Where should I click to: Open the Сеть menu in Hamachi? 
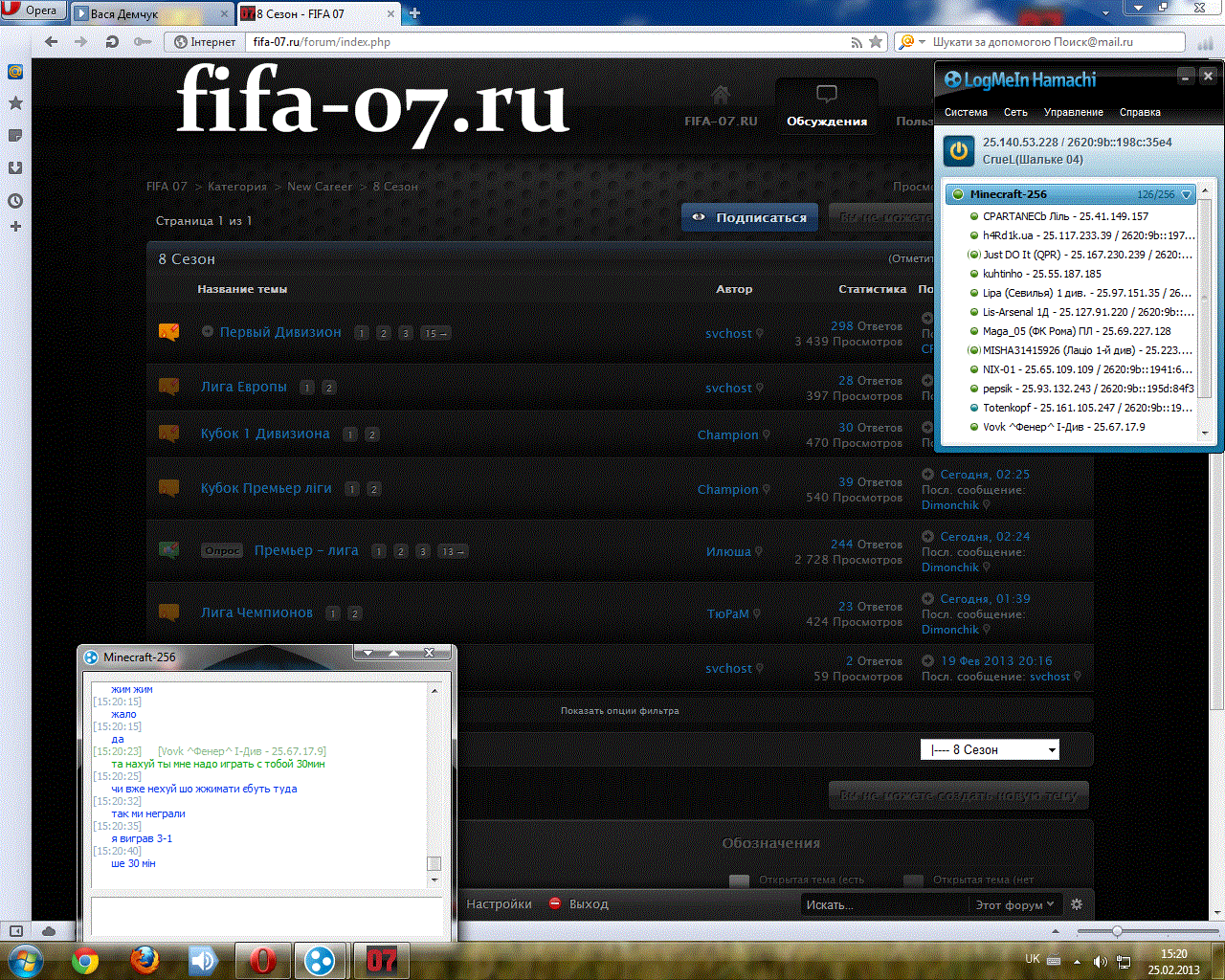pyautogui.click(x=1015, y=112)
